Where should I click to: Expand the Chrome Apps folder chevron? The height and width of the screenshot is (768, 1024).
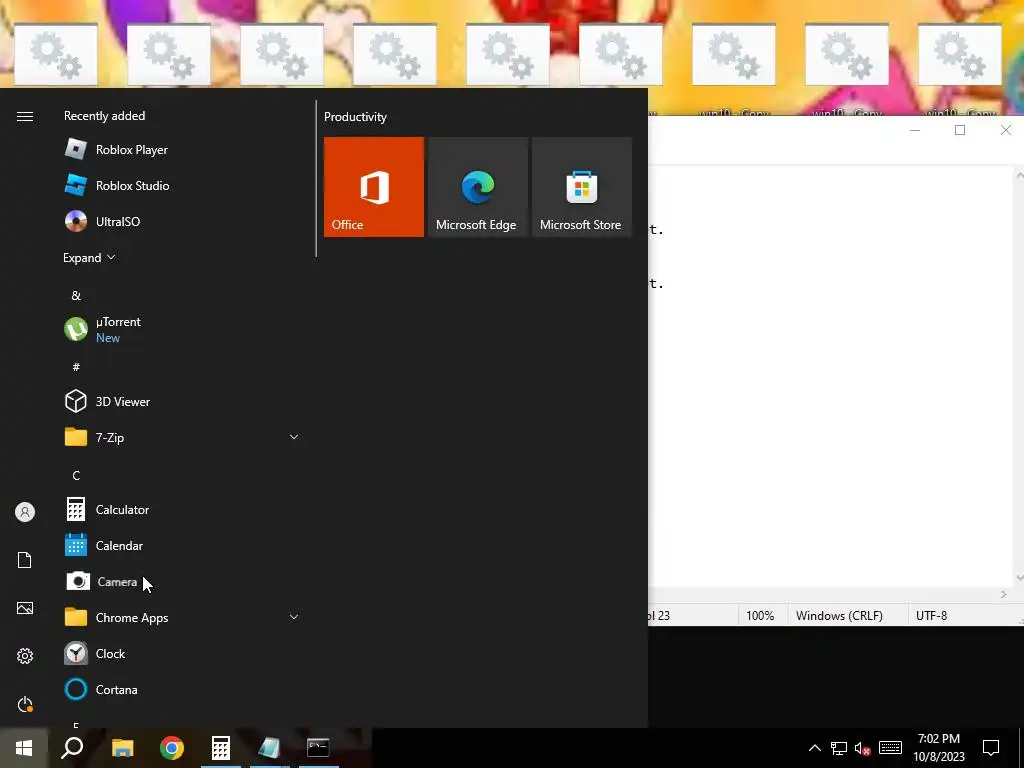coord(294,617)
